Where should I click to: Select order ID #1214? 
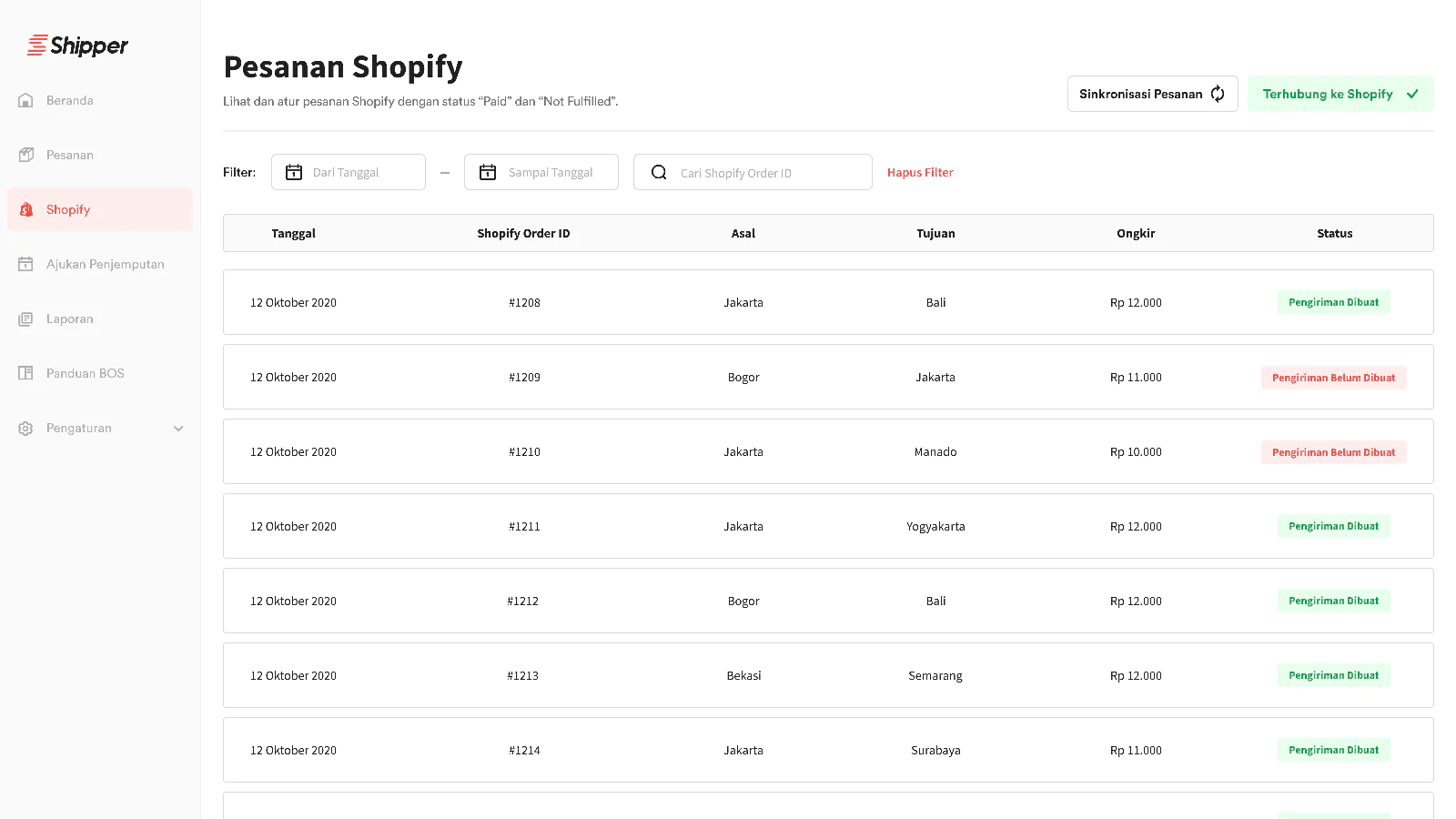pyautogui.click(x=524, y=750)
